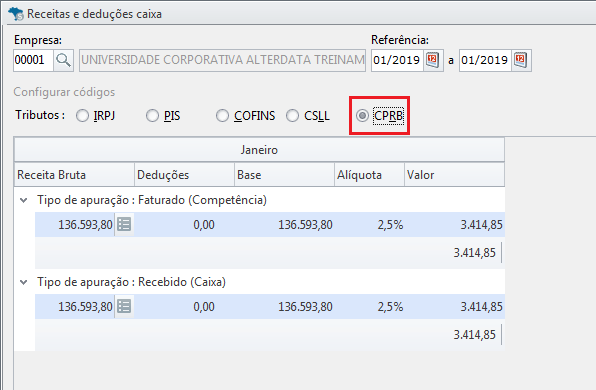Click the company name field
Viewport: 596px width, 390px height.
click(222, 60)
